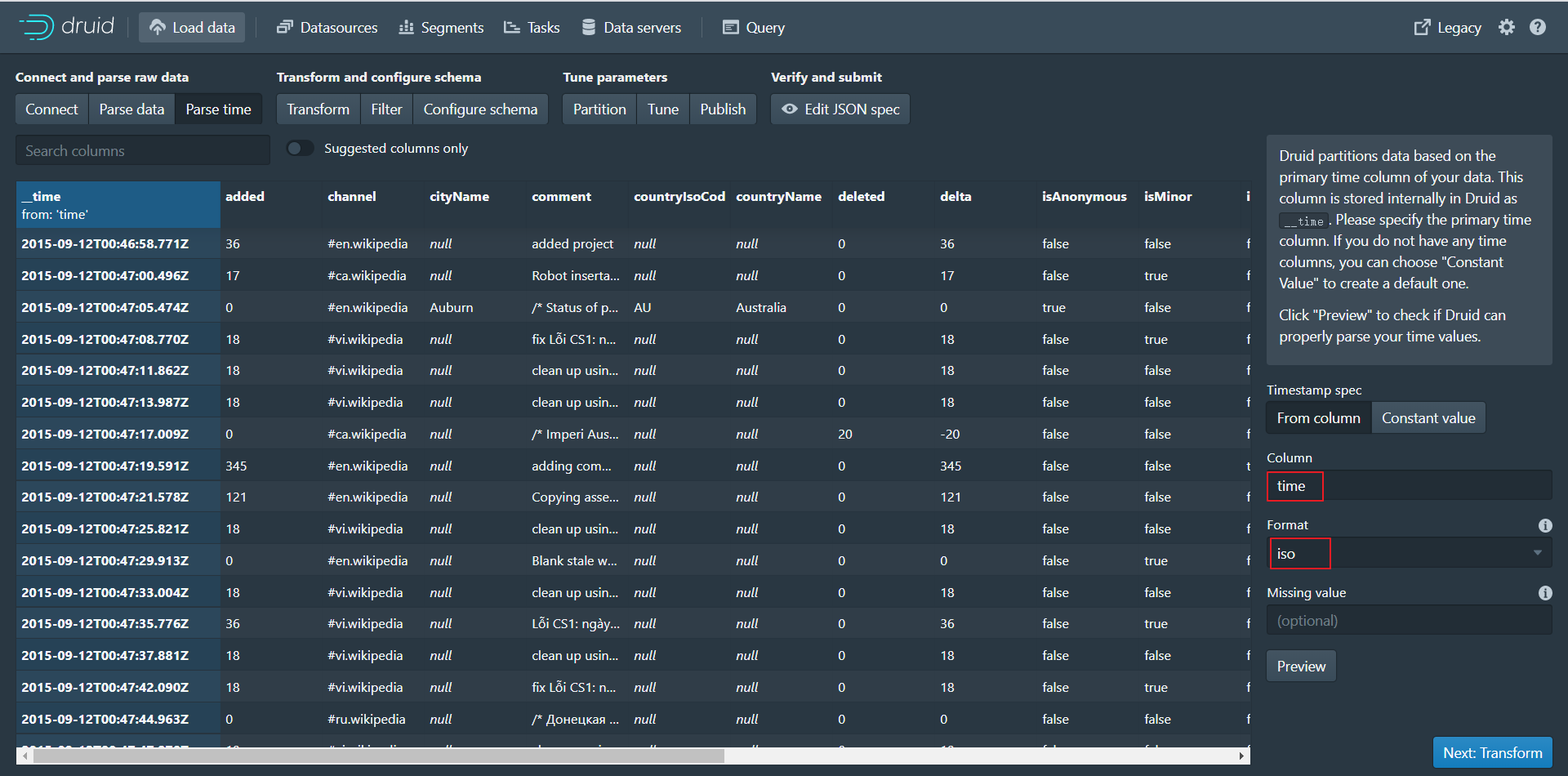Click the 'added project' comment cell
This screenshot has width=1568, height=776.
coord(577,244)
